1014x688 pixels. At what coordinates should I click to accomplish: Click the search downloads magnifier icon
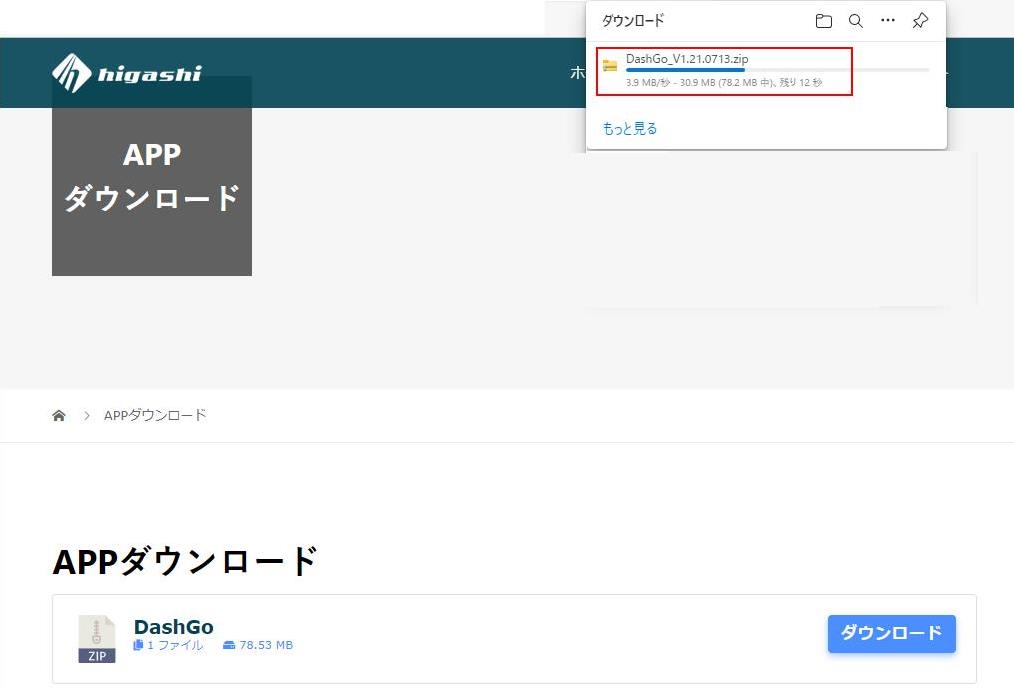855,21
